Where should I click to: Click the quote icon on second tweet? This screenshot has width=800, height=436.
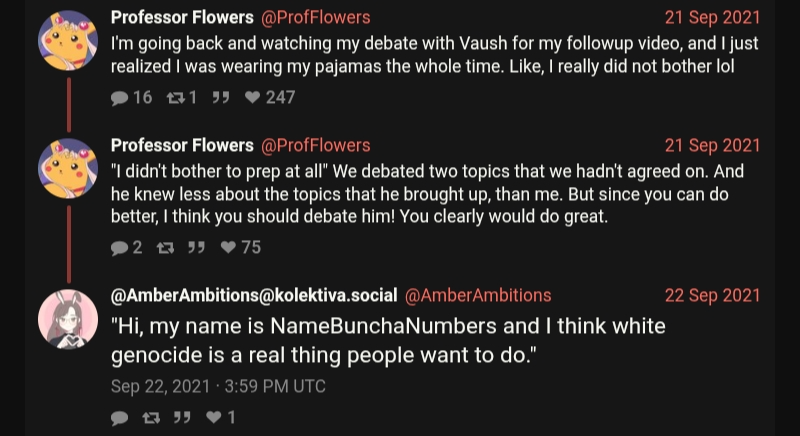coord(197,247)
